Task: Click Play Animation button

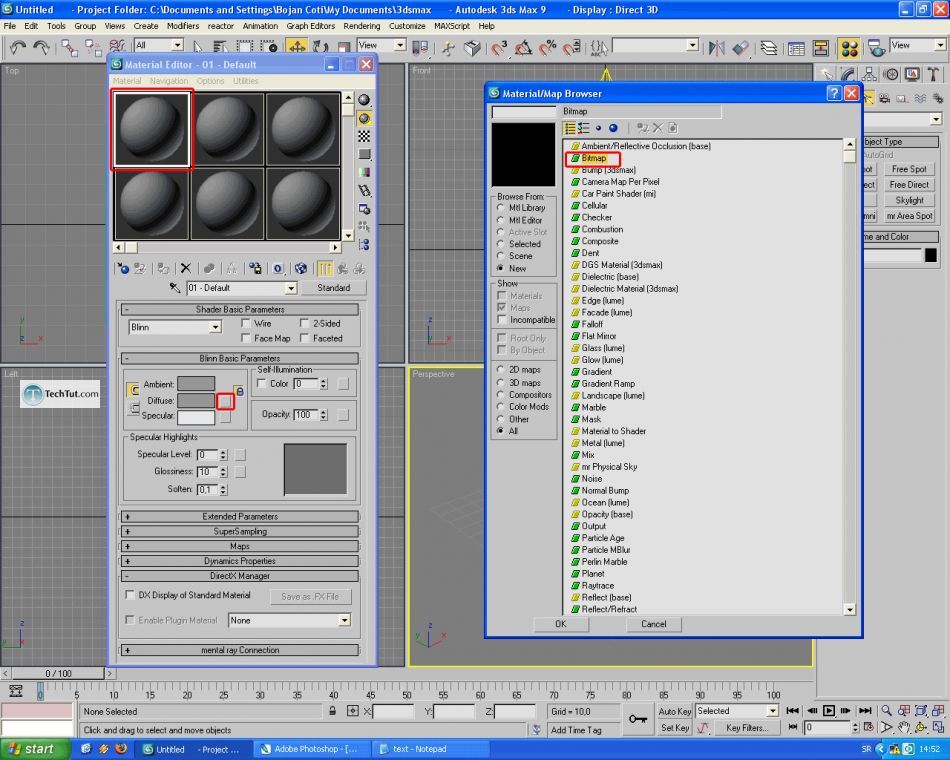Action: click(x=829, y=710)
